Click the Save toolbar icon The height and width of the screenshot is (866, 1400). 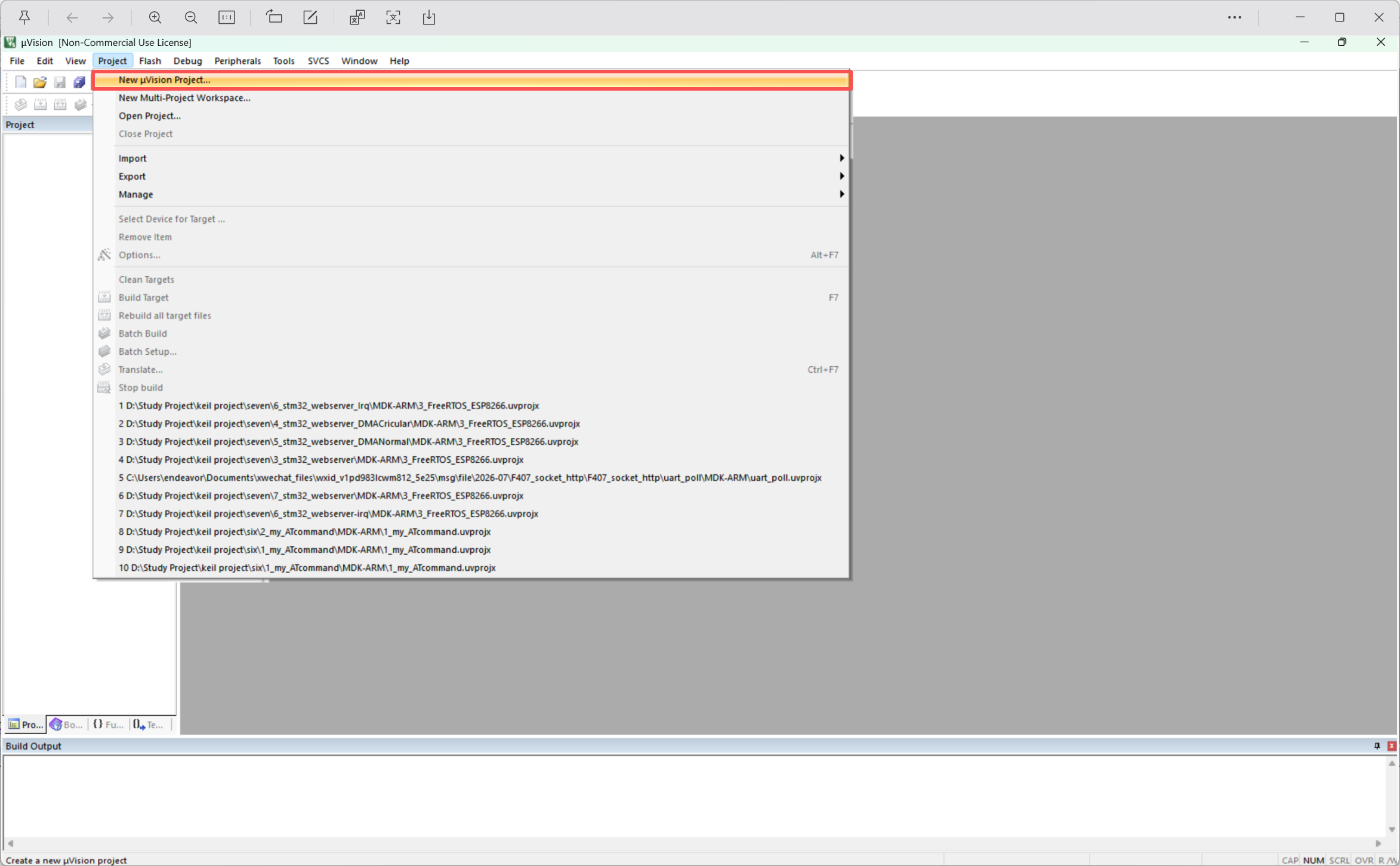60,82
